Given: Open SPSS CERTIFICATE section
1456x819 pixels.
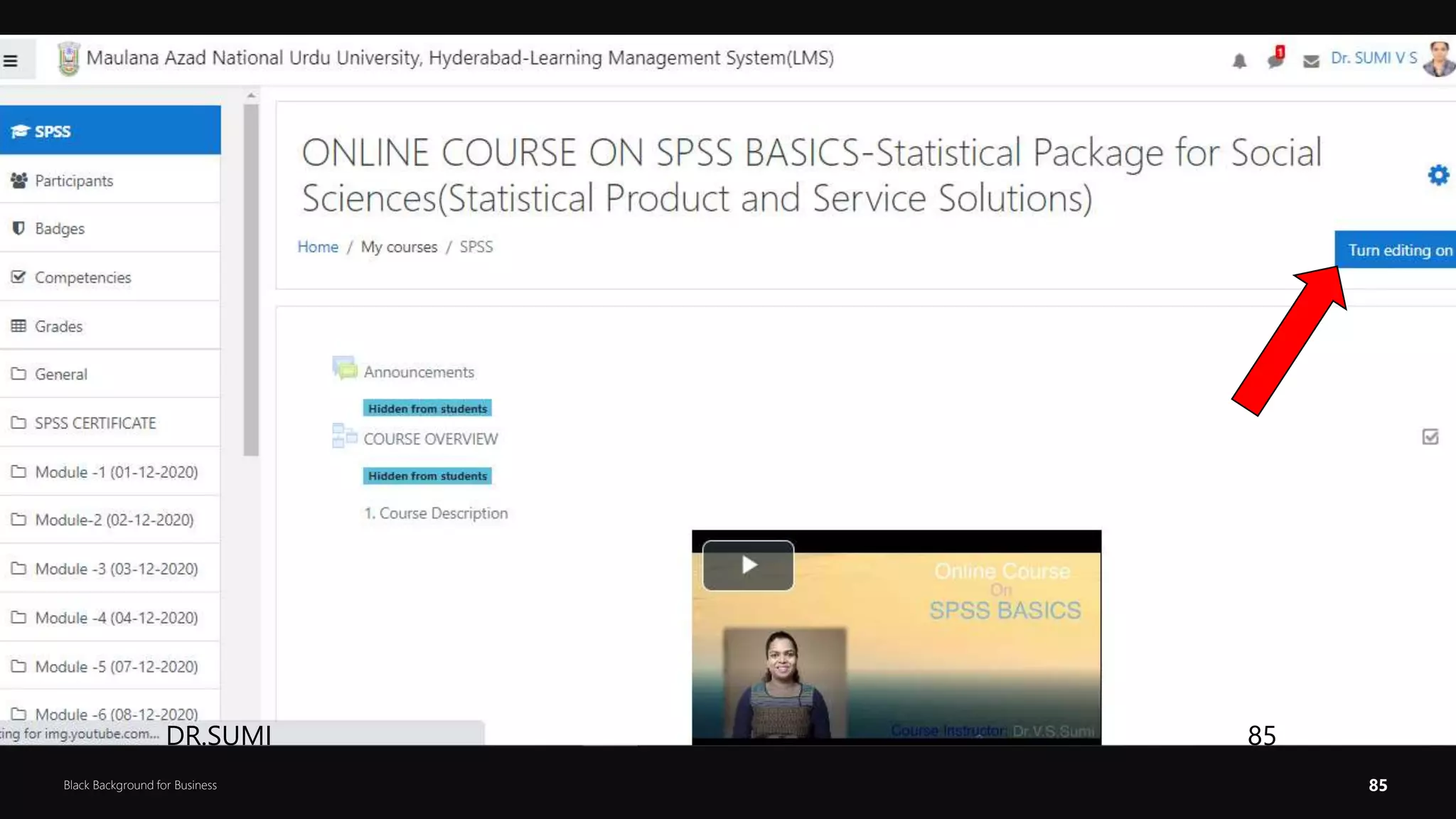Looking at the screenshot, I should [95, 423].
